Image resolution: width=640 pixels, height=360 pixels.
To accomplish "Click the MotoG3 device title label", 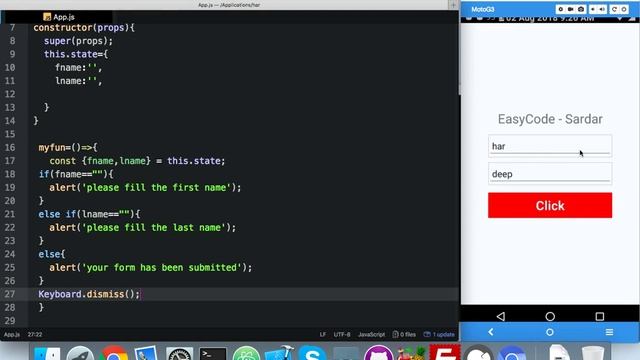I will pos(483,9).
